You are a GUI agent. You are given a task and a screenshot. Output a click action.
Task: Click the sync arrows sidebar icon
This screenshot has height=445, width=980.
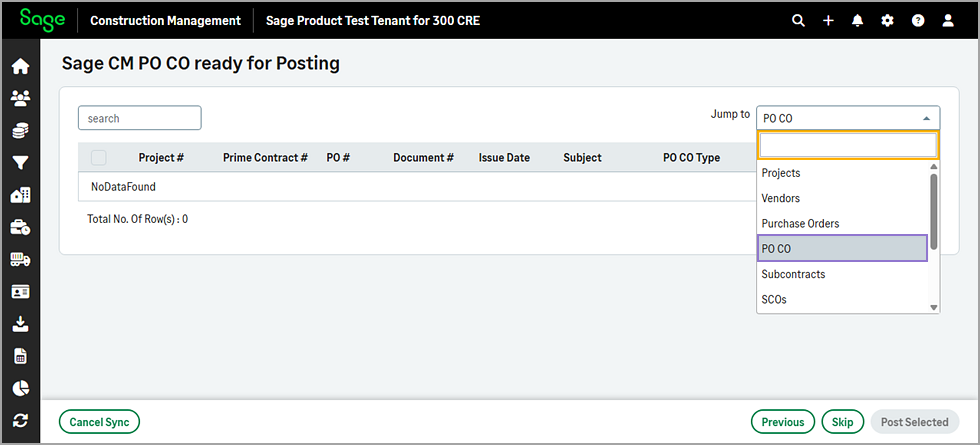(21, 421)
